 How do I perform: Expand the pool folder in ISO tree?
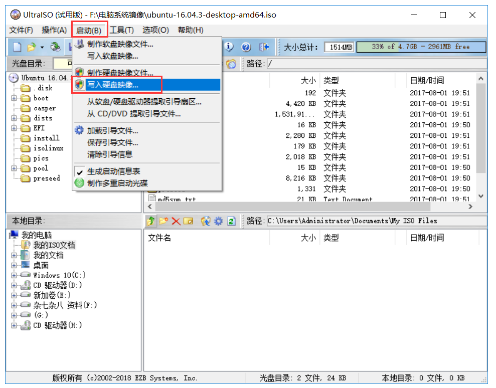click(14, 168)
